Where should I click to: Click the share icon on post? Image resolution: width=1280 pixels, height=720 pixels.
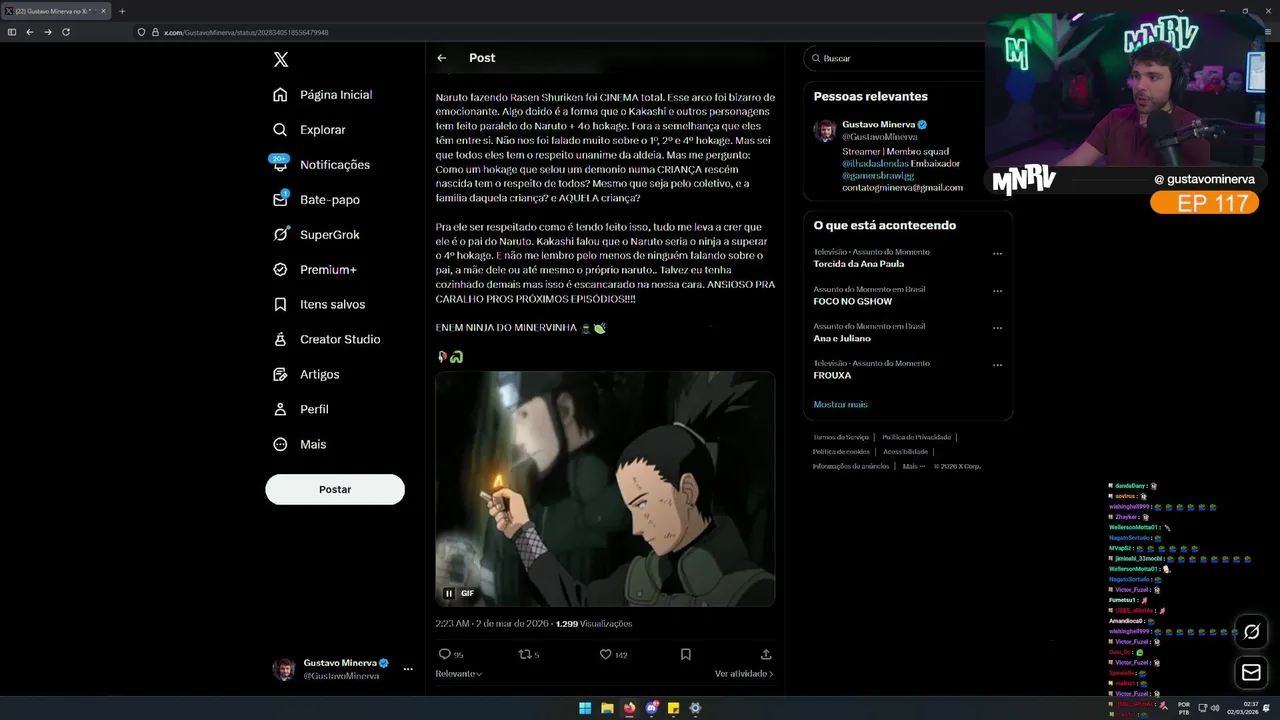click(x=766, y=654)
